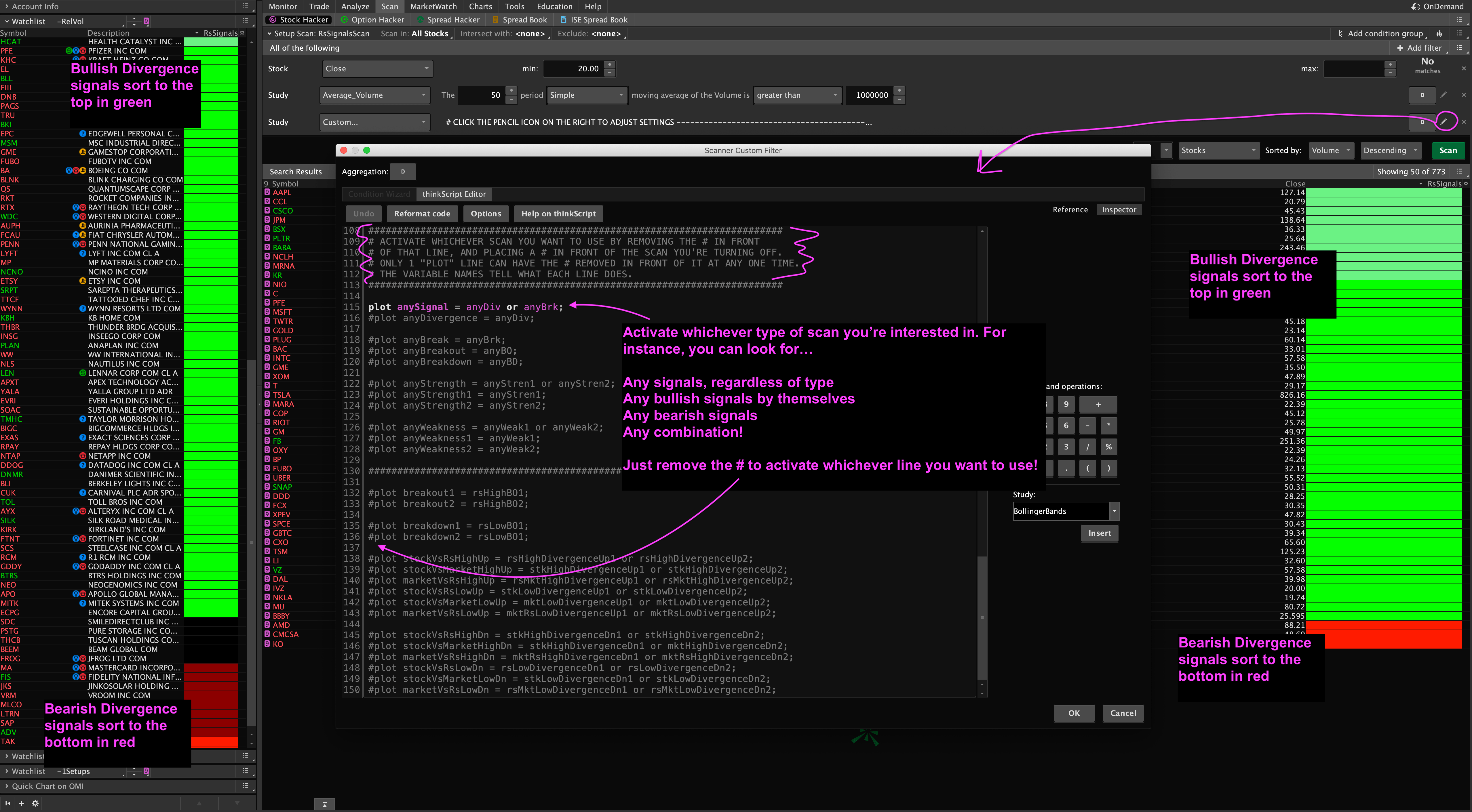
Task: Click Add condition group tree icon button
Action: click(x=1340, y=34)
